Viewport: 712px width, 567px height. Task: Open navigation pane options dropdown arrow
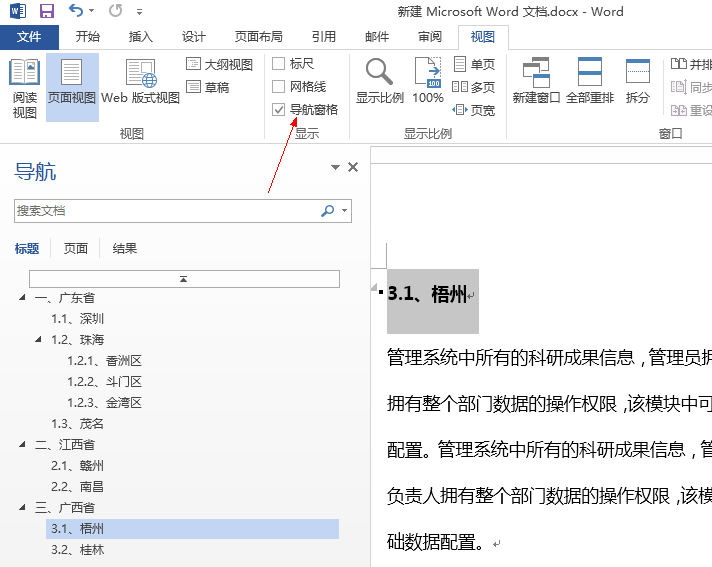335,168
